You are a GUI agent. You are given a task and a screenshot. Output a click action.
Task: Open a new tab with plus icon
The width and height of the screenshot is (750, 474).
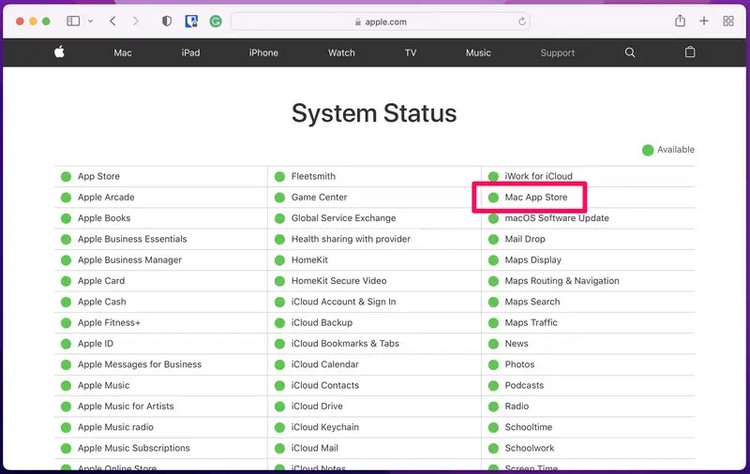pos(704,21)
